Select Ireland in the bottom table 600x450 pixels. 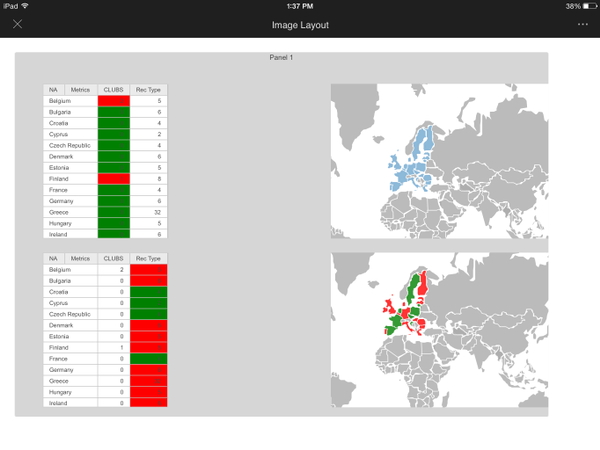58,403
